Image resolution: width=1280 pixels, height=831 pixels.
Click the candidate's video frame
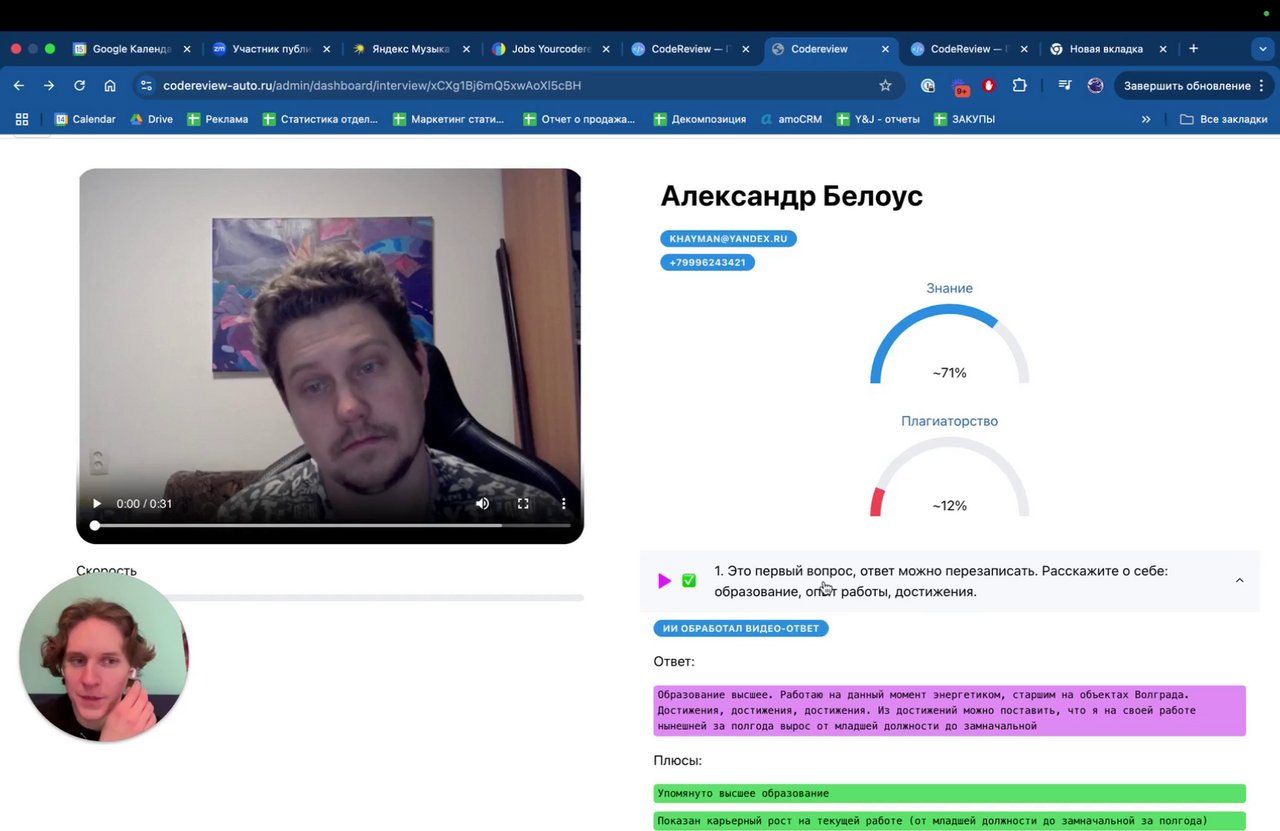coord(330,356)
